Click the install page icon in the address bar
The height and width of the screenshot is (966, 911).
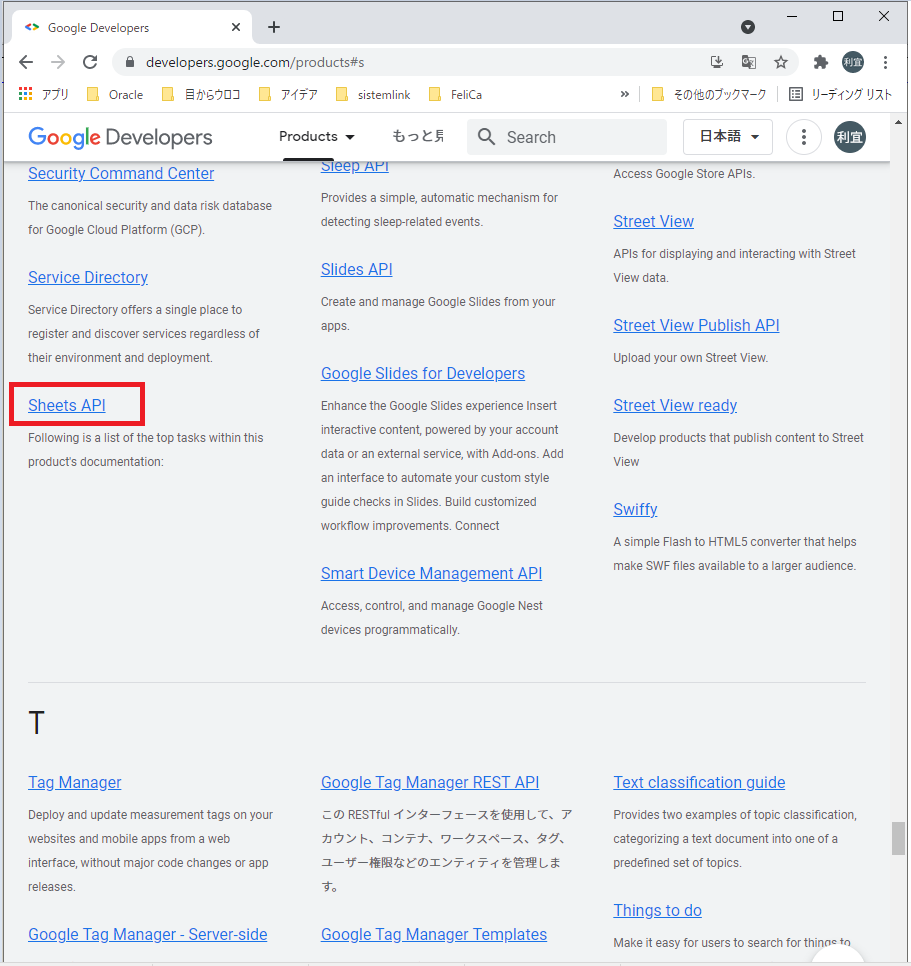click(717, 61)
